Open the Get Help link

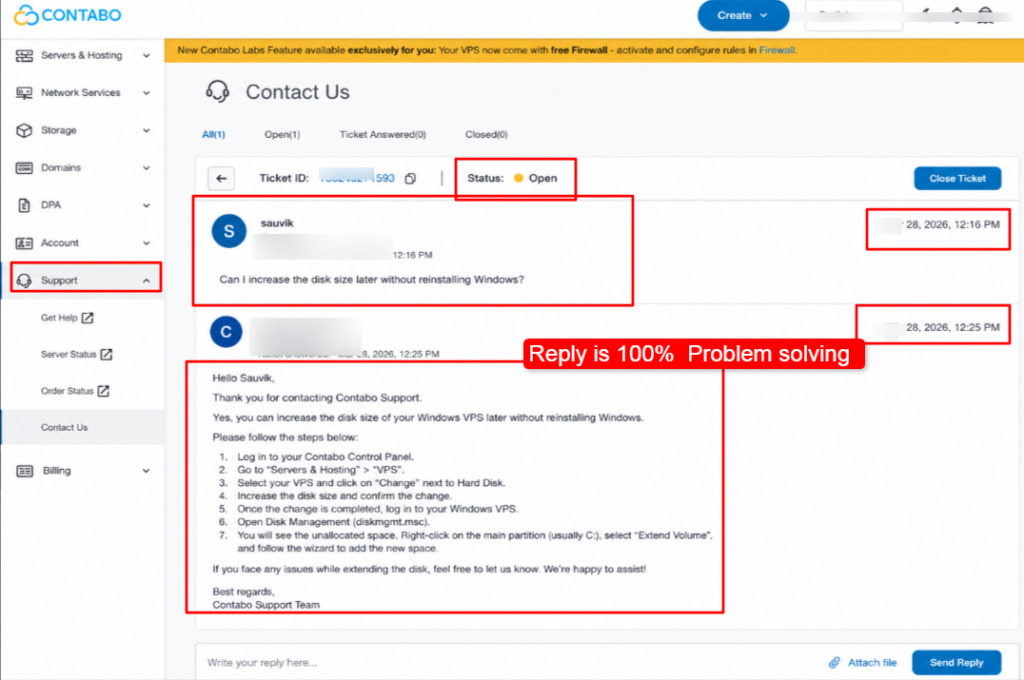59,317
